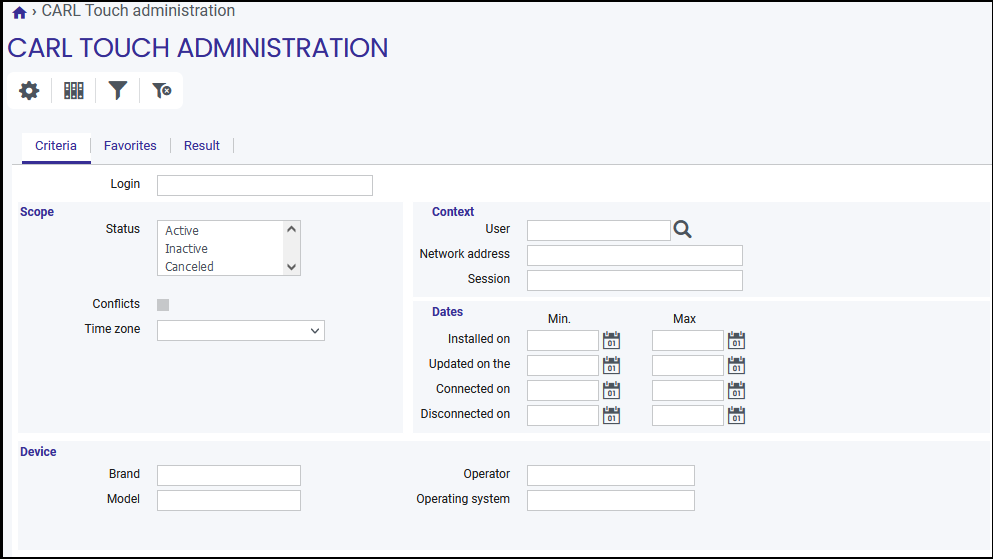Select Canceled in the Status list

[x=189, y=267]
